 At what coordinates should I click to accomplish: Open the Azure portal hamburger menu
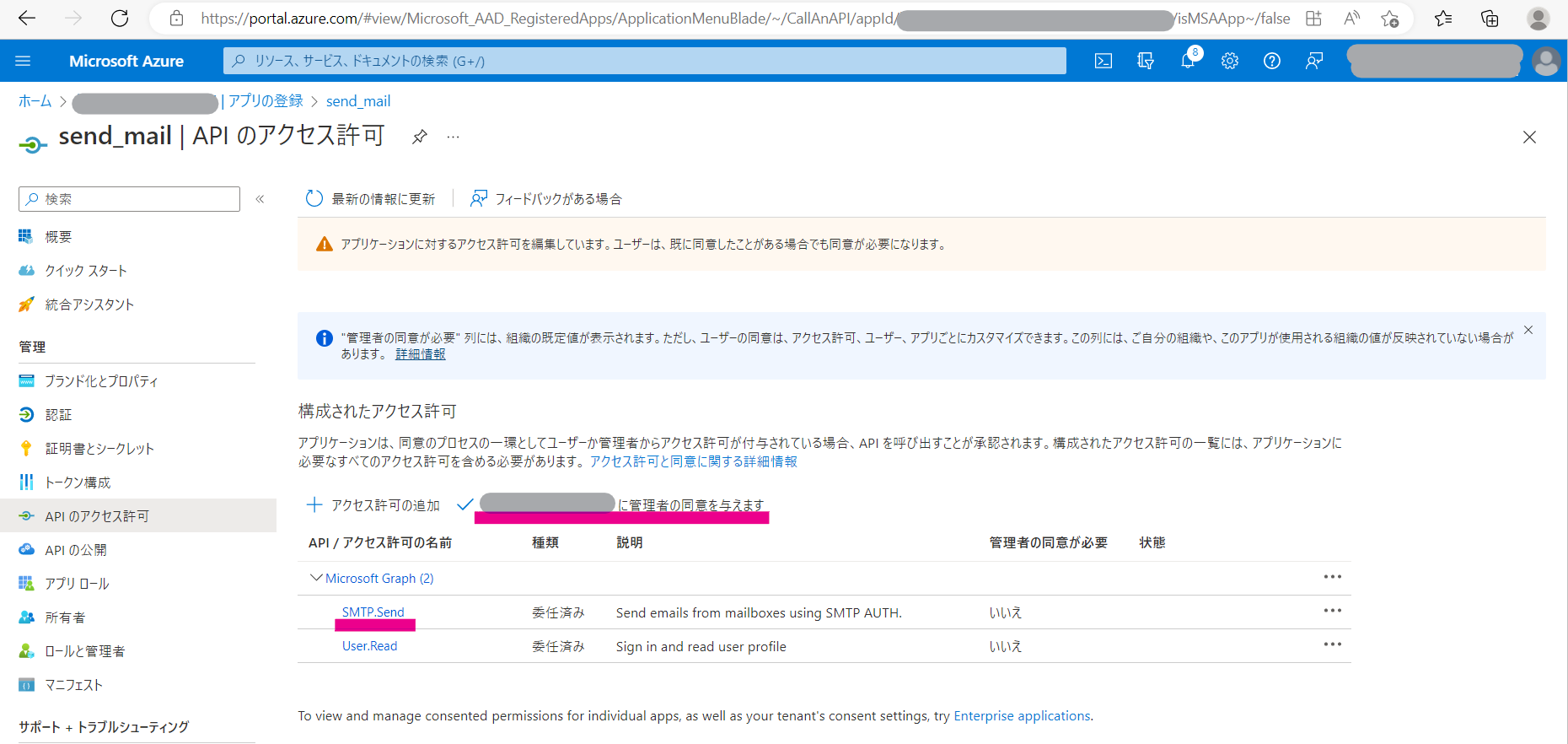pyautogui.click(x=23, y=61)
